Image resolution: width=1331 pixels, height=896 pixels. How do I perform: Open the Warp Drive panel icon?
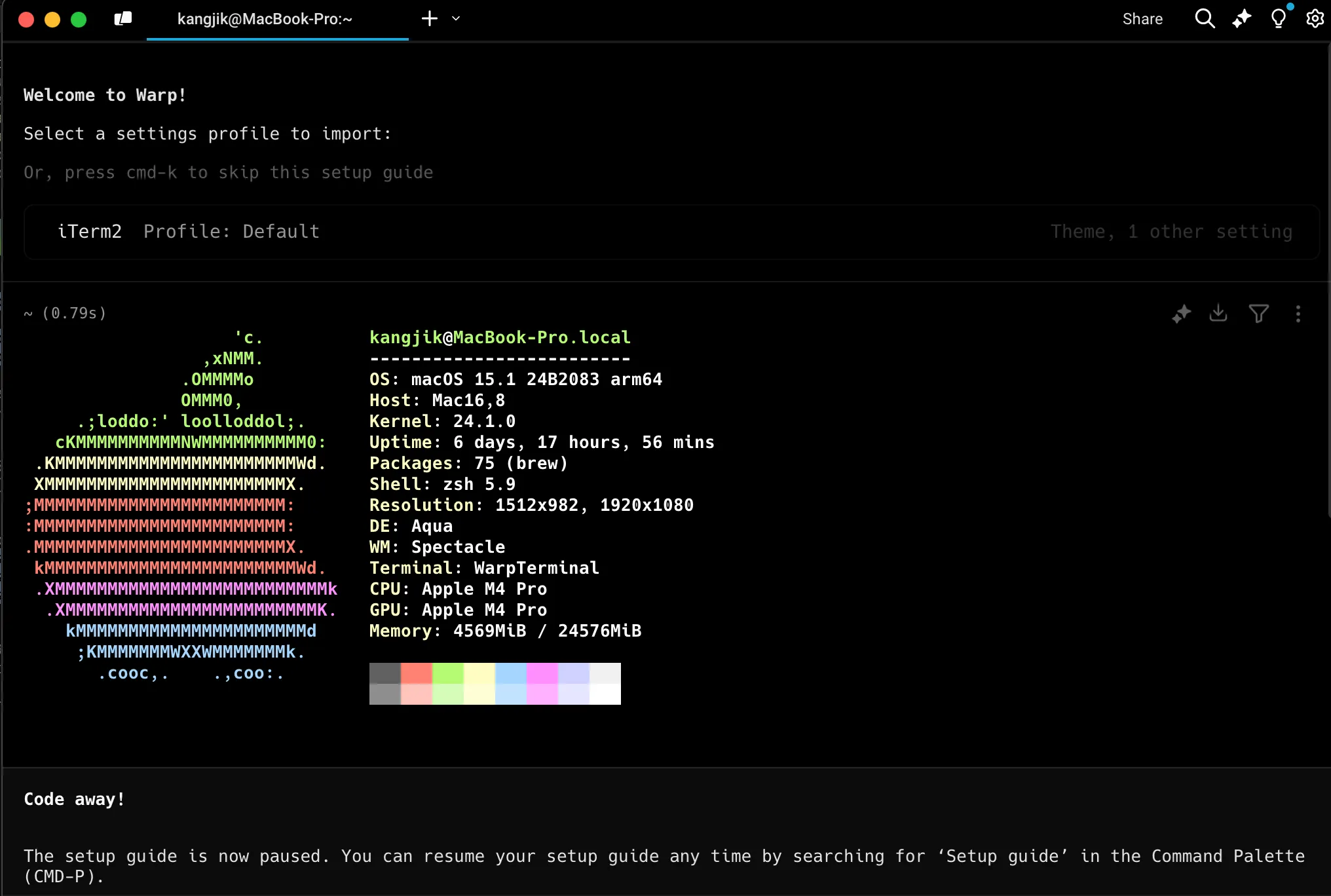123,19
